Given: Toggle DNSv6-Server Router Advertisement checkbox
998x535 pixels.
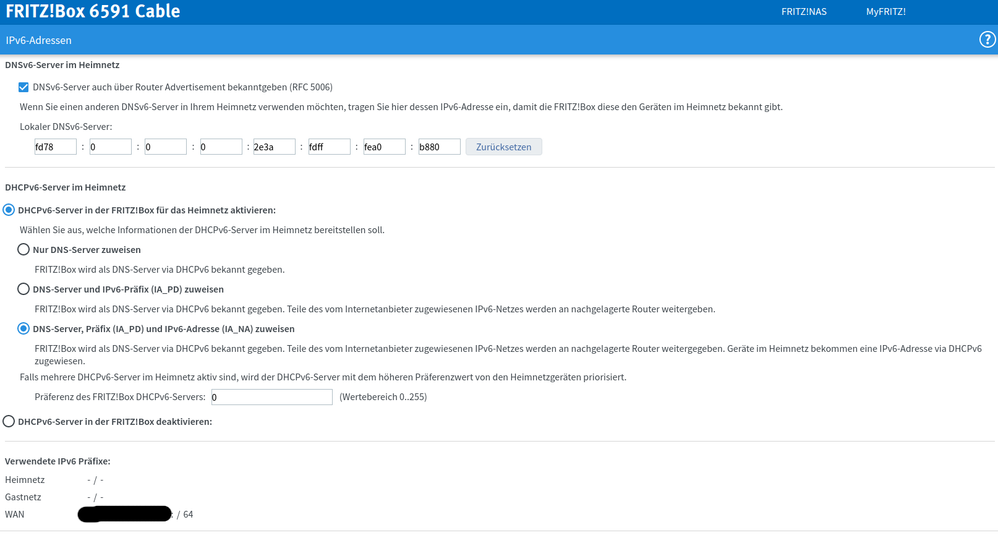Looking at the screenshot, I should click(24, 87).
